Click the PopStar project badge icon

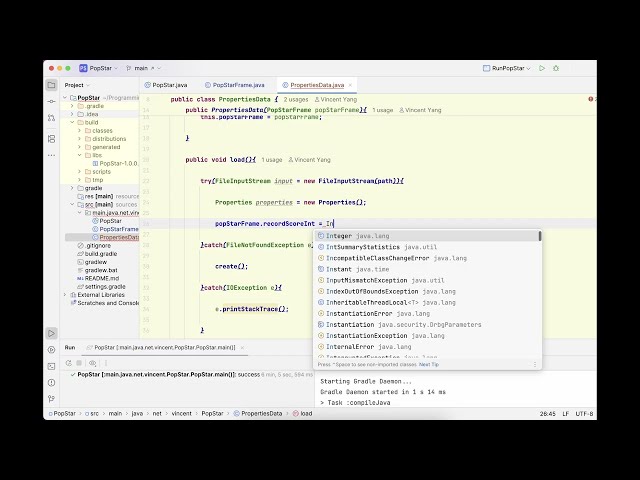click(x=83, y=68)
